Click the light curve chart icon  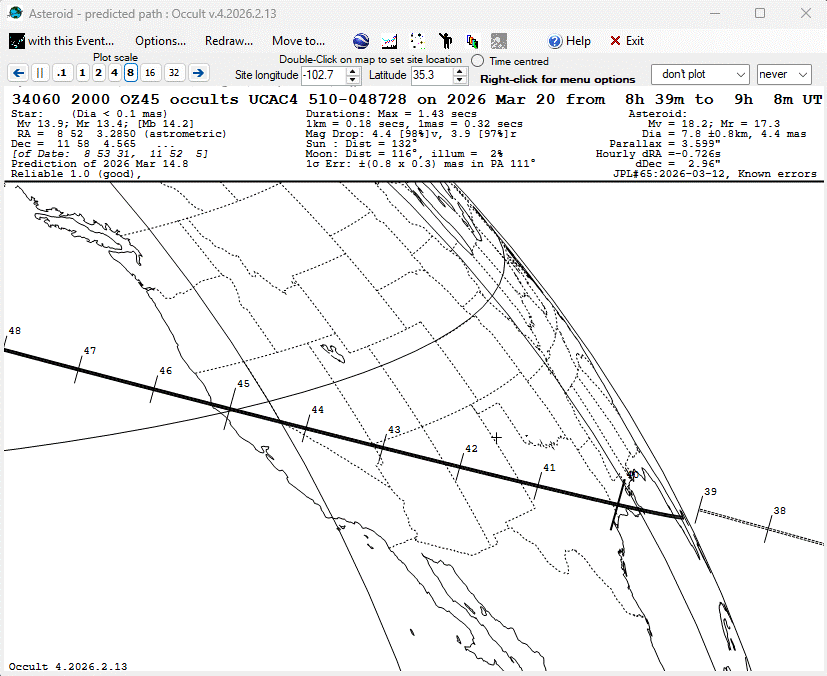pyautogui.click(x=390, y=41)
